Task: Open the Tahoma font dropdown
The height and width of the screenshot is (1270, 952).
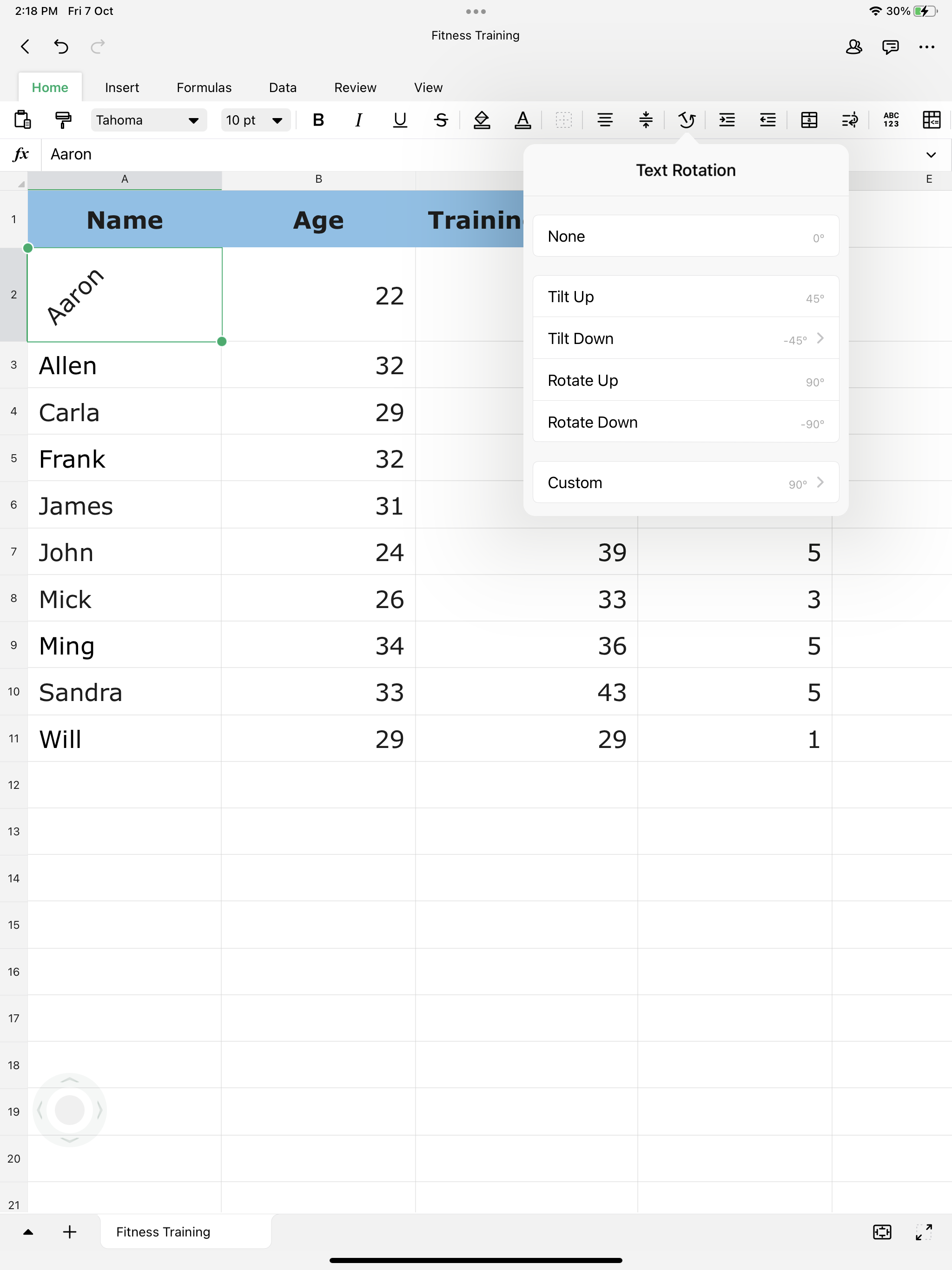Action: (x=148, y=120)
